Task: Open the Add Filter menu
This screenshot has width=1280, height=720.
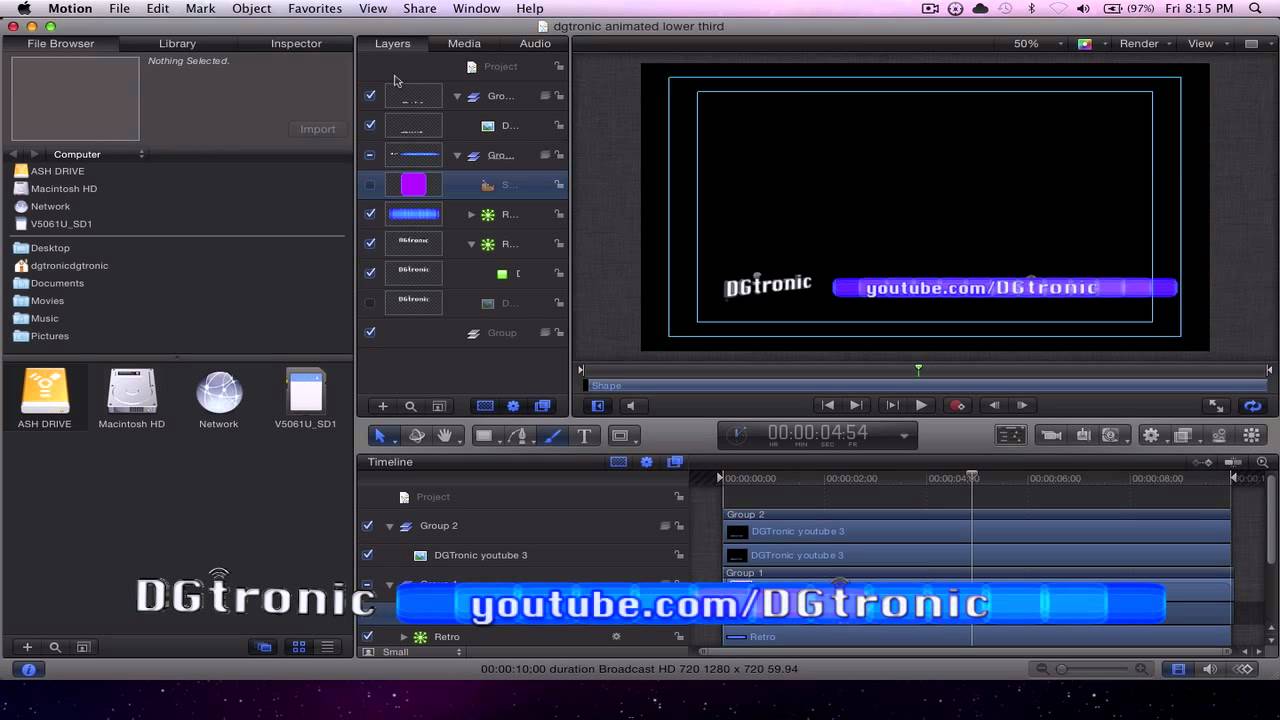Action: (x=1185, y=435)
